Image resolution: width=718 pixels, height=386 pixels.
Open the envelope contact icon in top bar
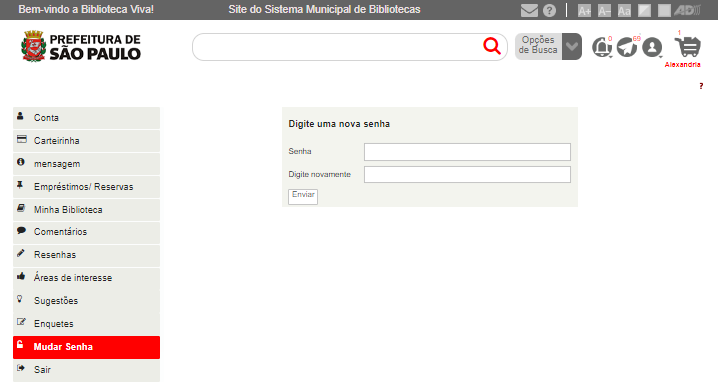529,10
